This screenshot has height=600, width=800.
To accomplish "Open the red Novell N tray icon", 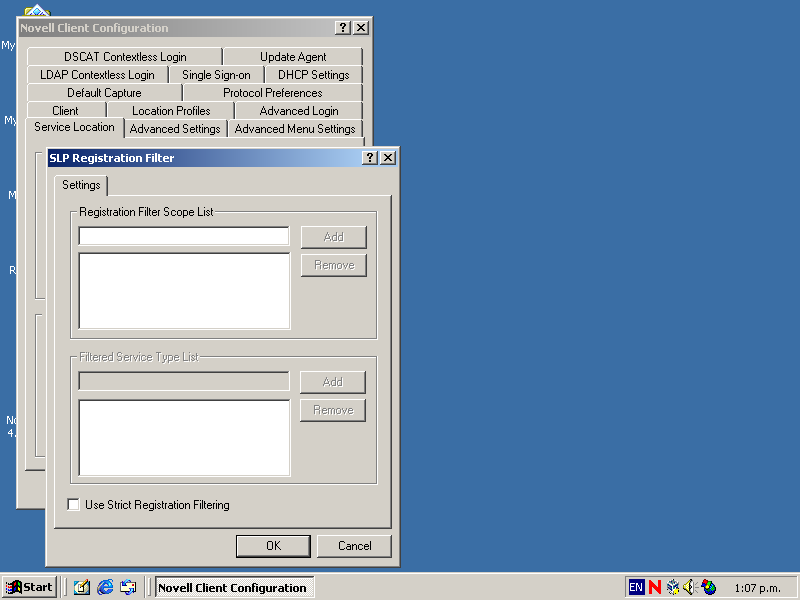I will (655, 587).
